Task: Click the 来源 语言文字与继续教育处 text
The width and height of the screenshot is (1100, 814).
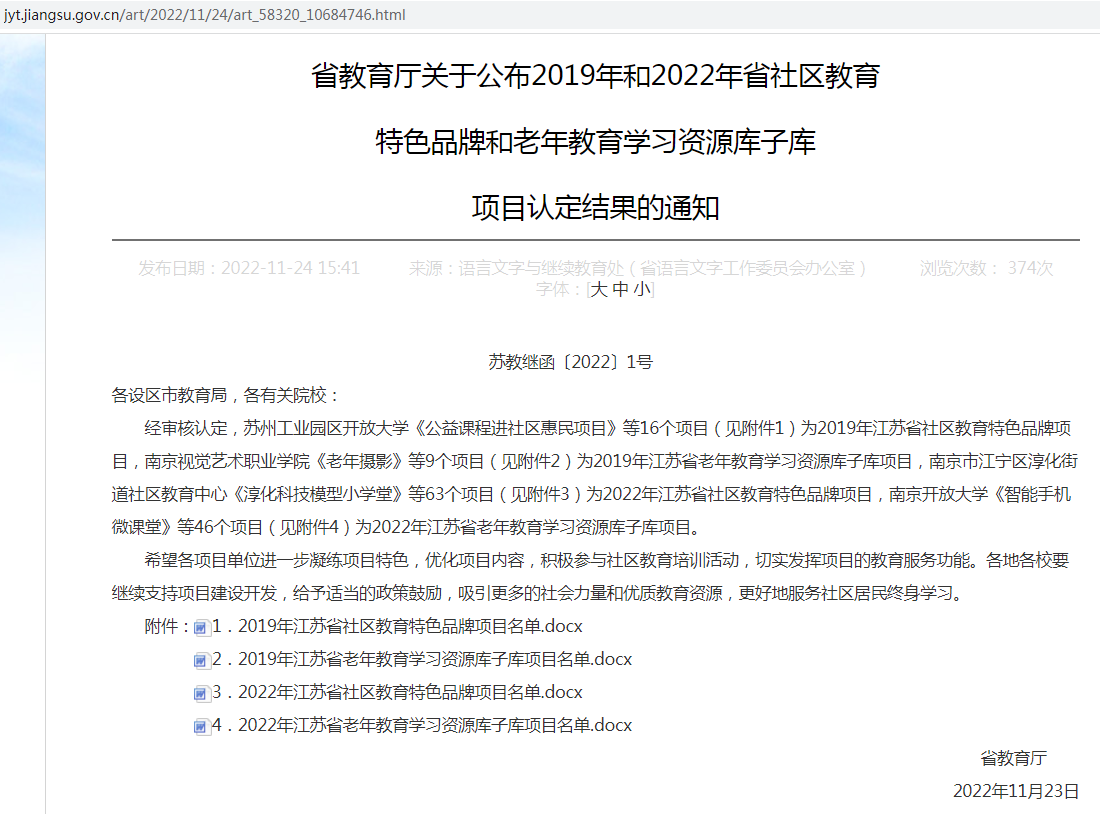Action: (637, 268)
